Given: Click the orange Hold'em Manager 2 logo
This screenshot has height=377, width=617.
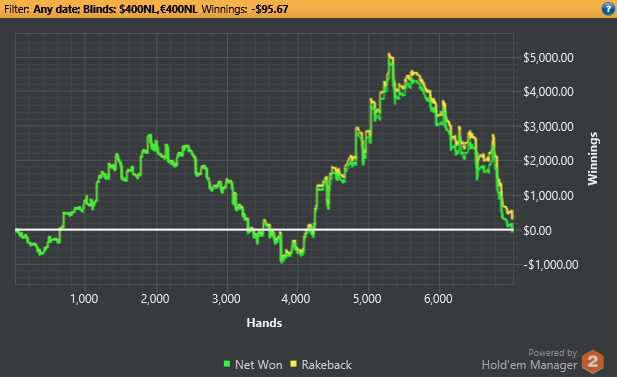Looking at the screenshot, I should pos(593,361).
